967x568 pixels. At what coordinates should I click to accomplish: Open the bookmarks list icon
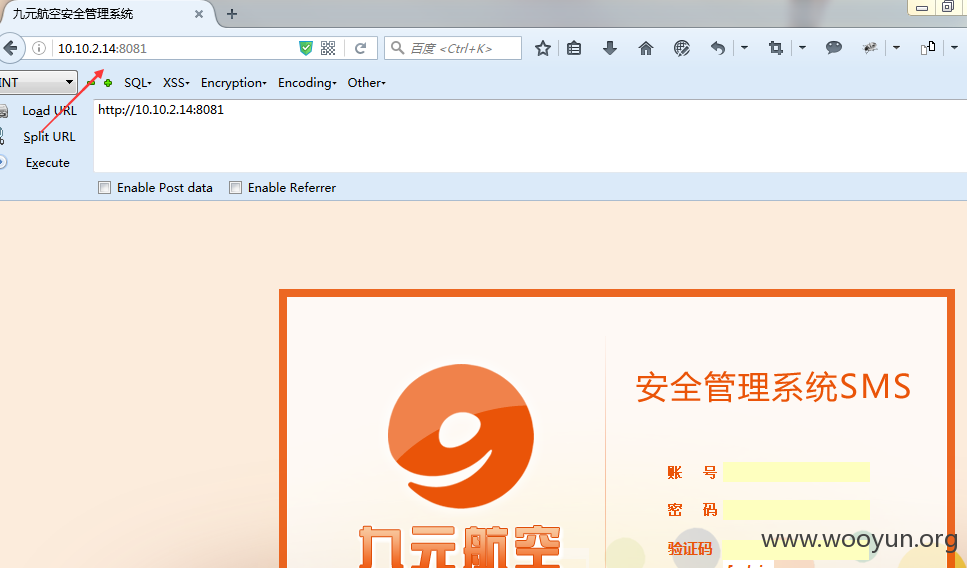(574, 48)
